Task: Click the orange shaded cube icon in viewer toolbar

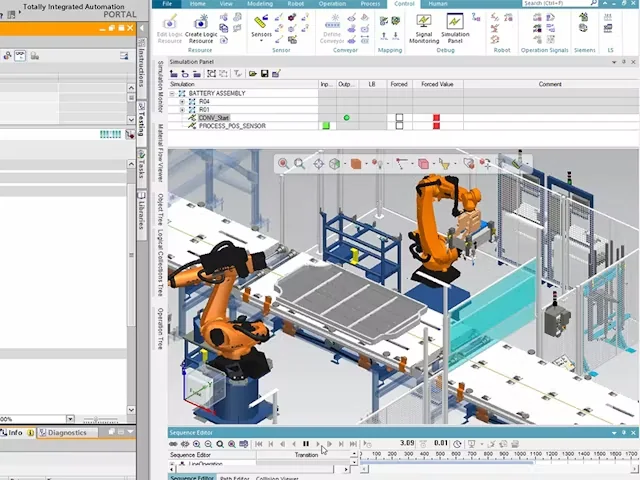Action: tap(356, 164)
